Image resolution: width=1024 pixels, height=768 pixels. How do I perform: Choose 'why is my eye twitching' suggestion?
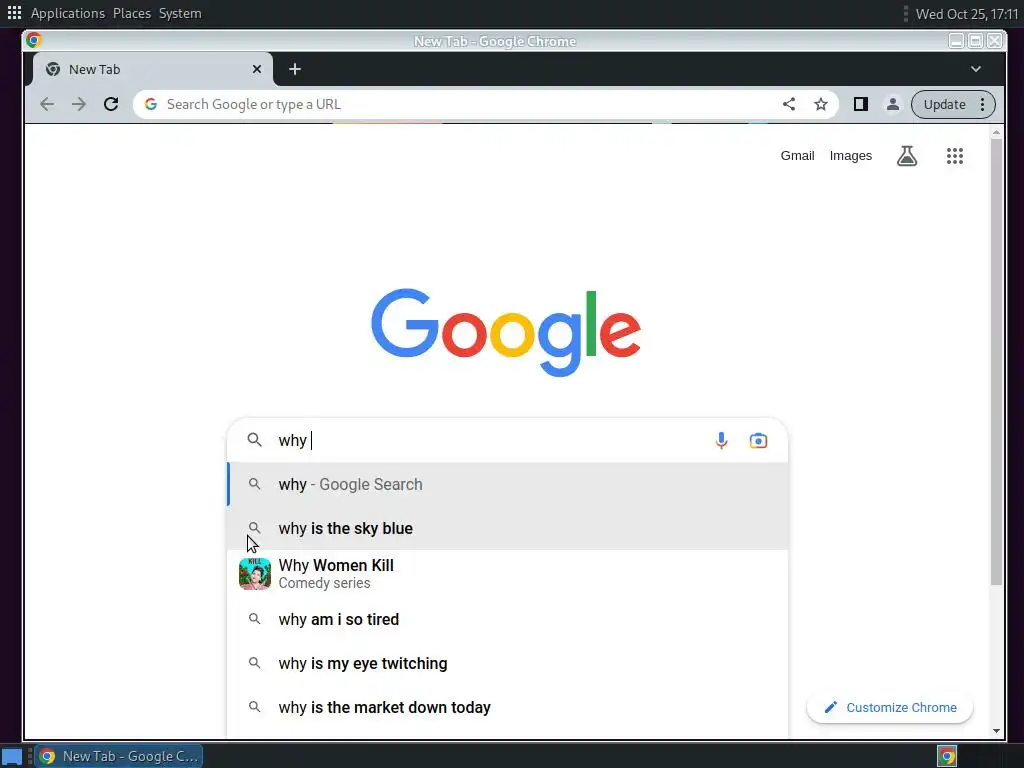point(507,664)
